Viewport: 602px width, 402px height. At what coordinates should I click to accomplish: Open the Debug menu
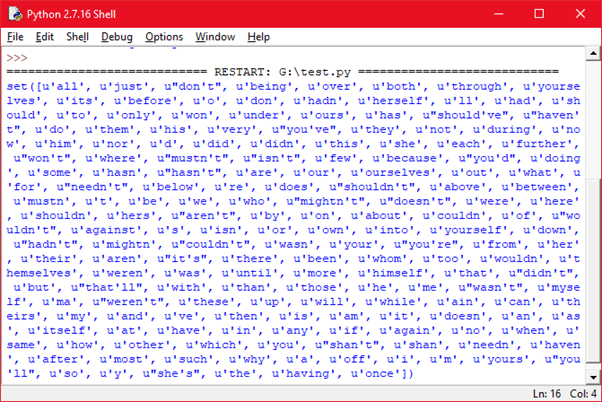point(116,37)
